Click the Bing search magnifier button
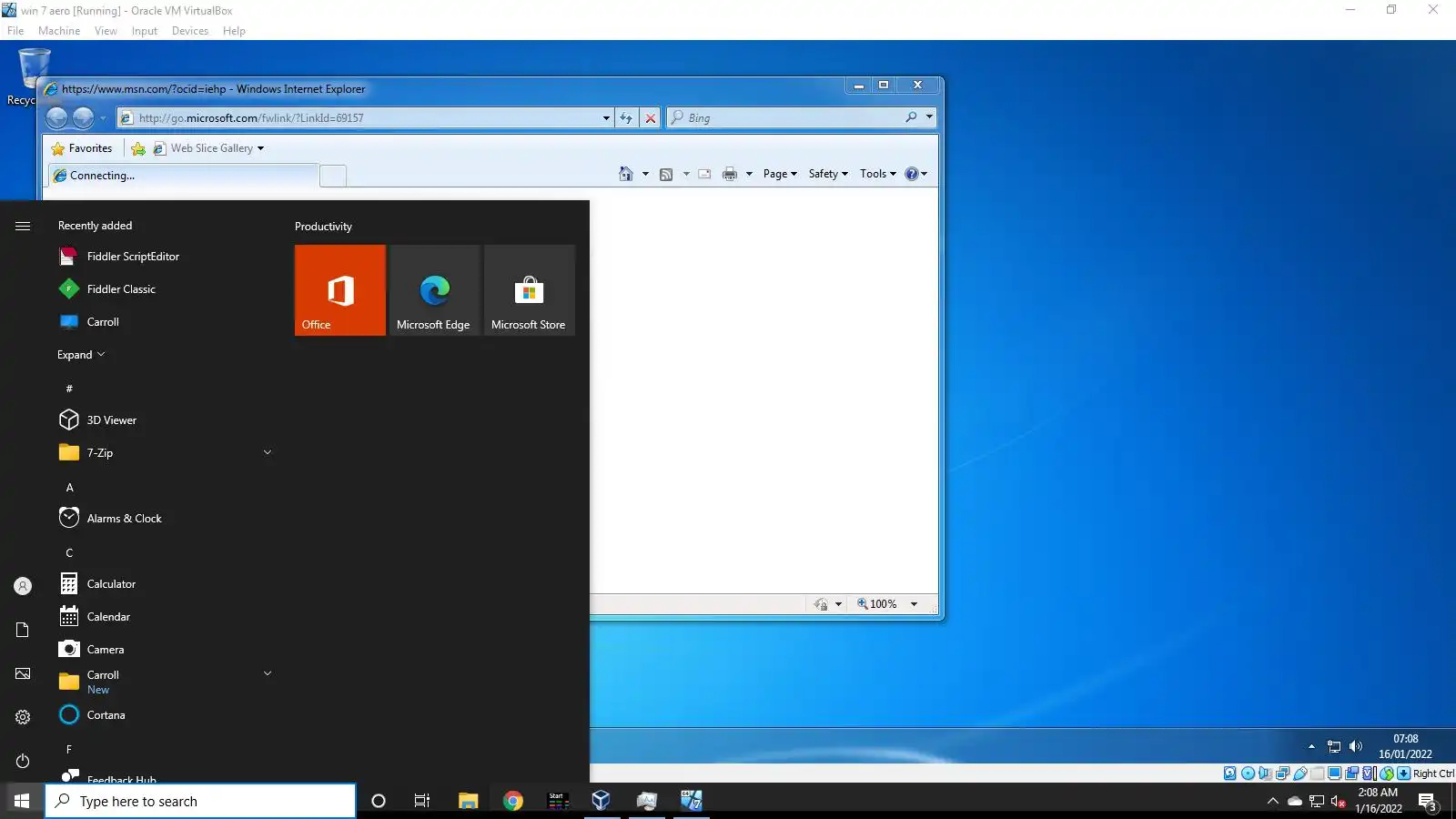Viewport: 1456px width, 819px height. (911, 117)
